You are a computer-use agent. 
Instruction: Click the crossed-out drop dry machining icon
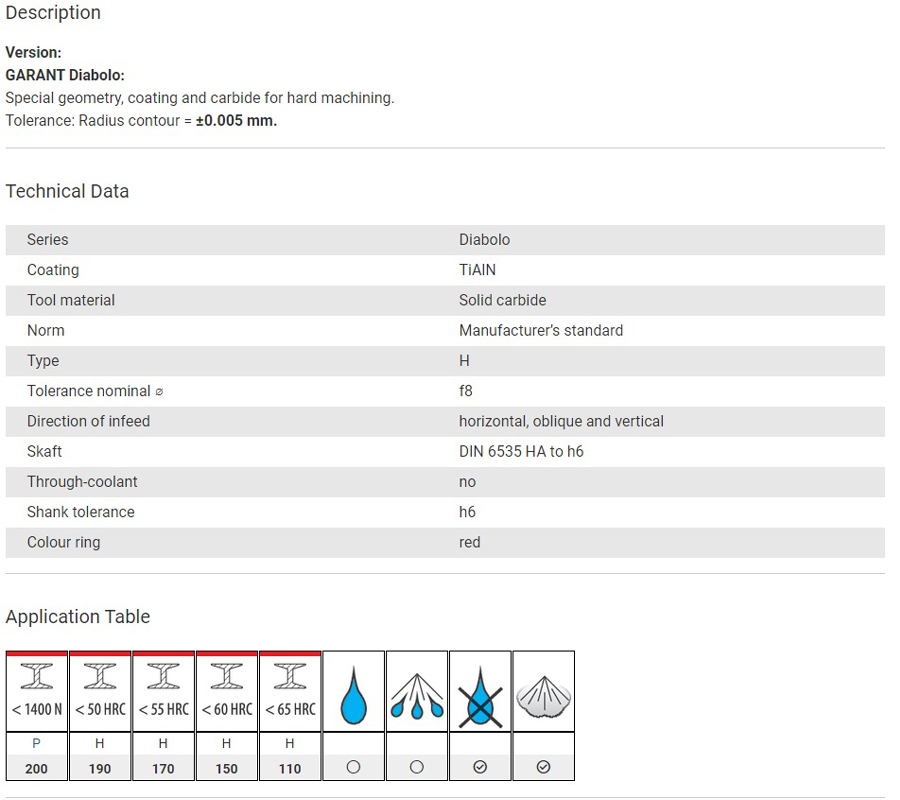click(480, 697)
